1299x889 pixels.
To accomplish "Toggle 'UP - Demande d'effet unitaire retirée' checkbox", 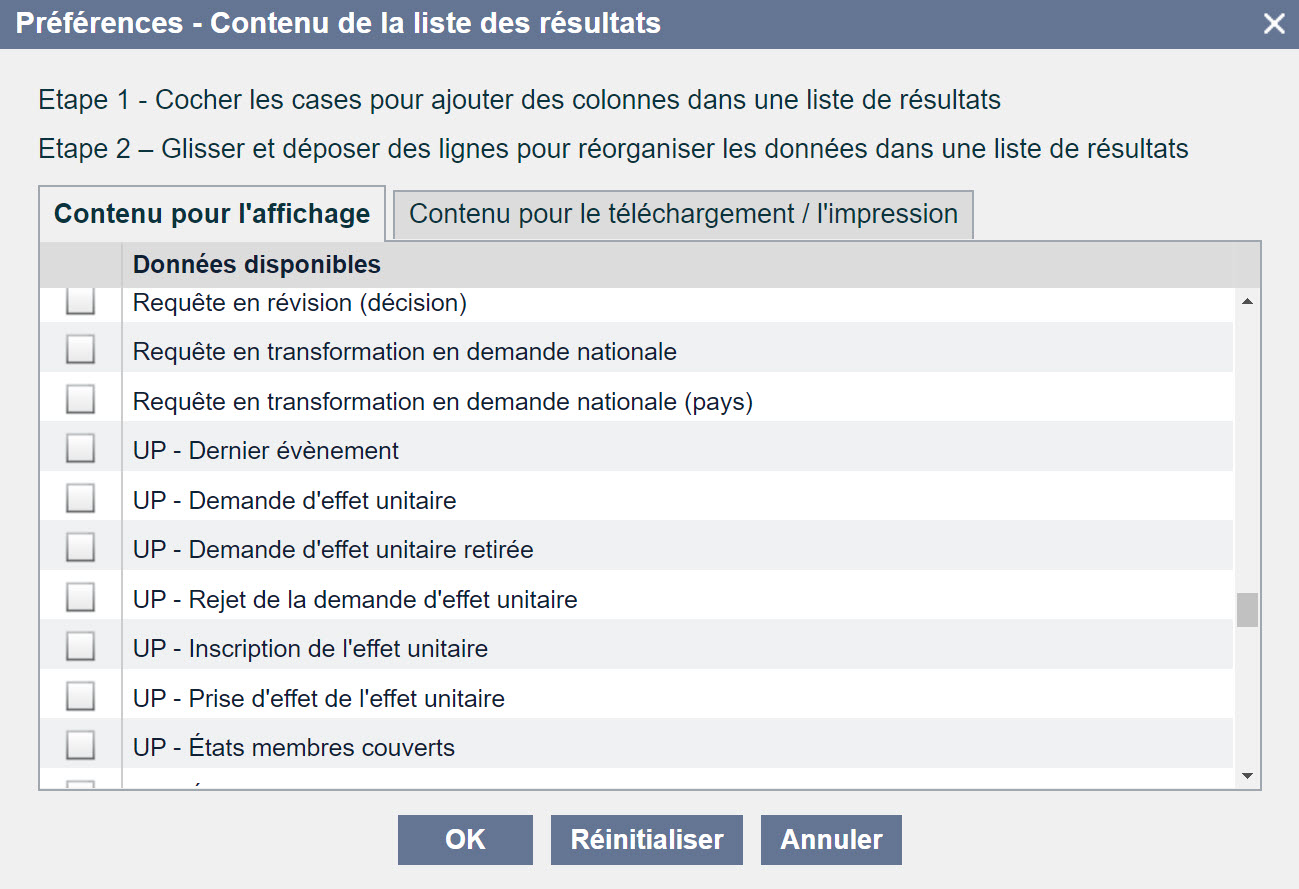I will 80,548.
